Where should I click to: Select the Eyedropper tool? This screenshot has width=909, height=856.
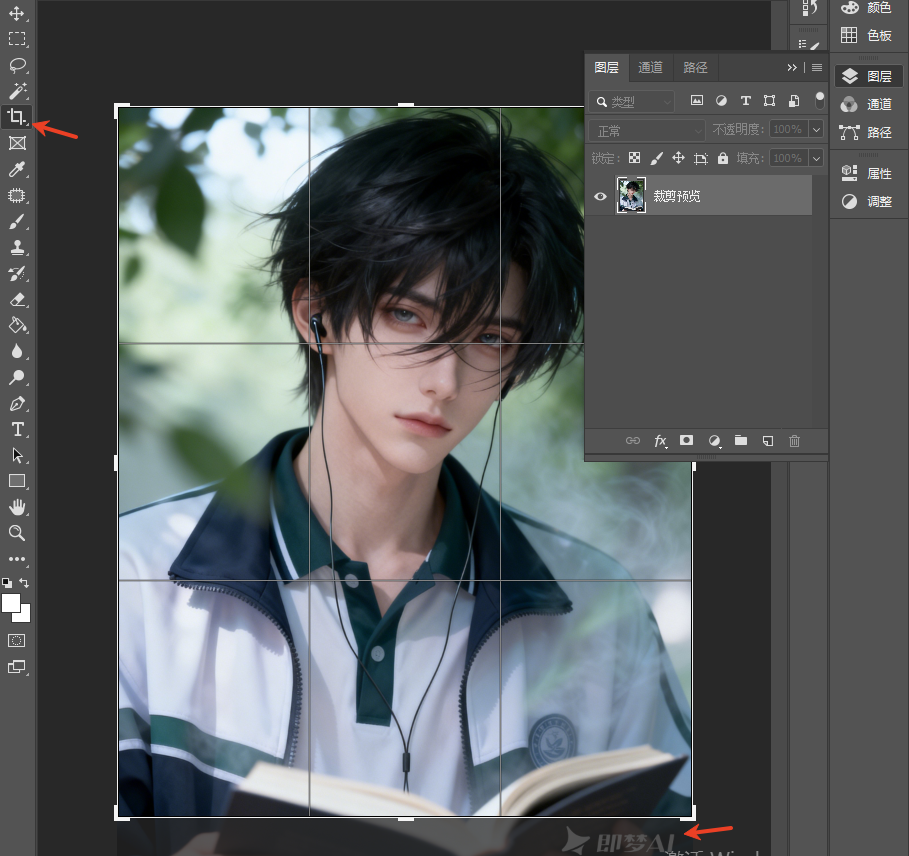pyautogui.click(x=17, y=169)
